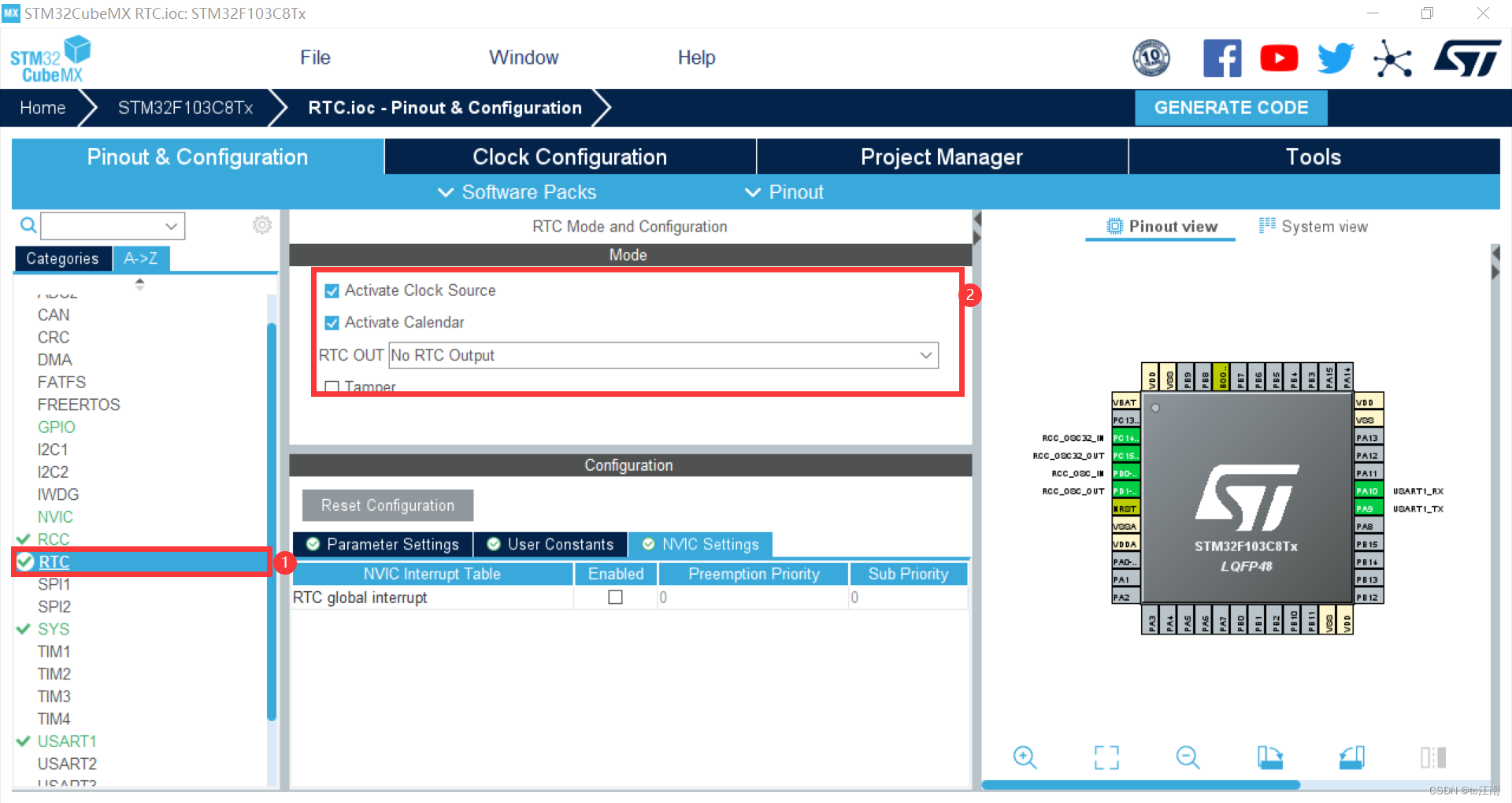Open the File menu
The height and width of the screenshot is (803, 1512).
315,57
